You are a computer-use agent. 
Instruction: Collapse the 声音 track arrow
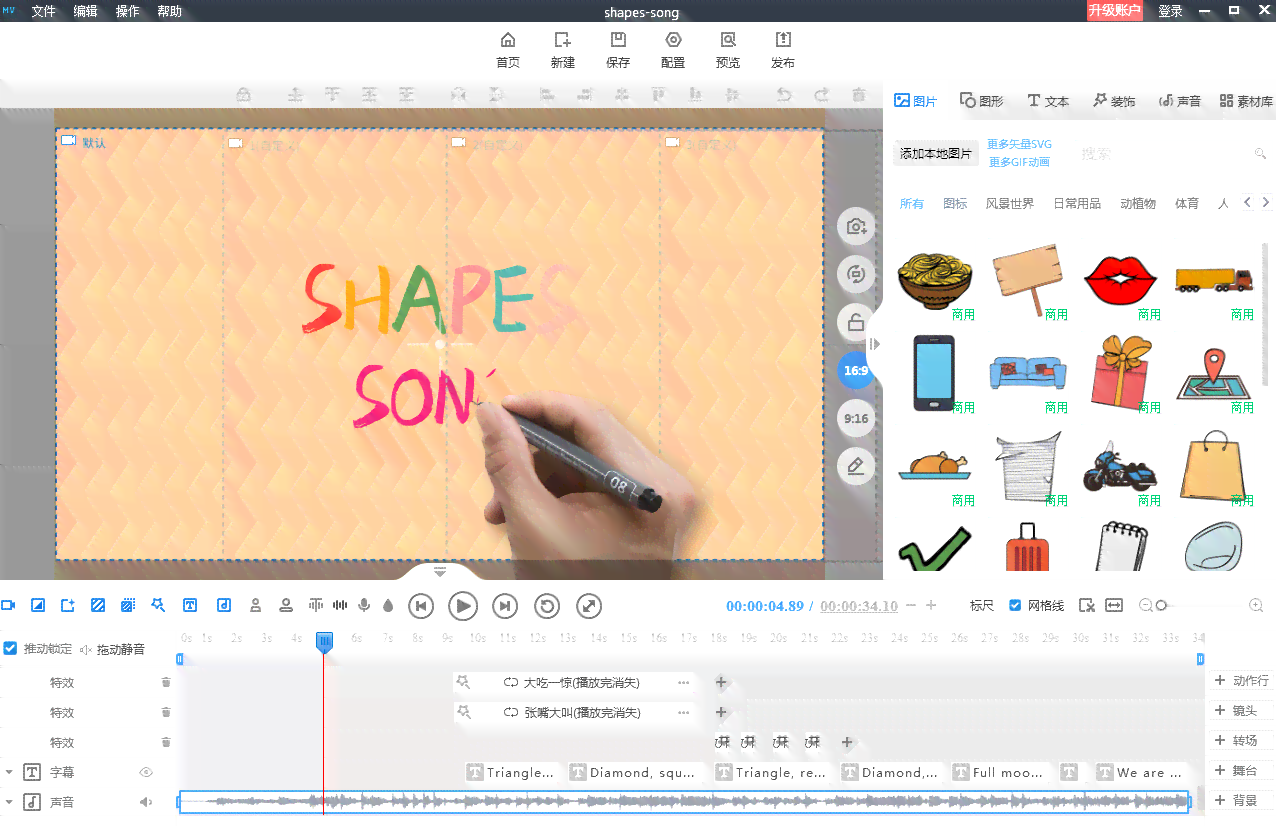9,802
